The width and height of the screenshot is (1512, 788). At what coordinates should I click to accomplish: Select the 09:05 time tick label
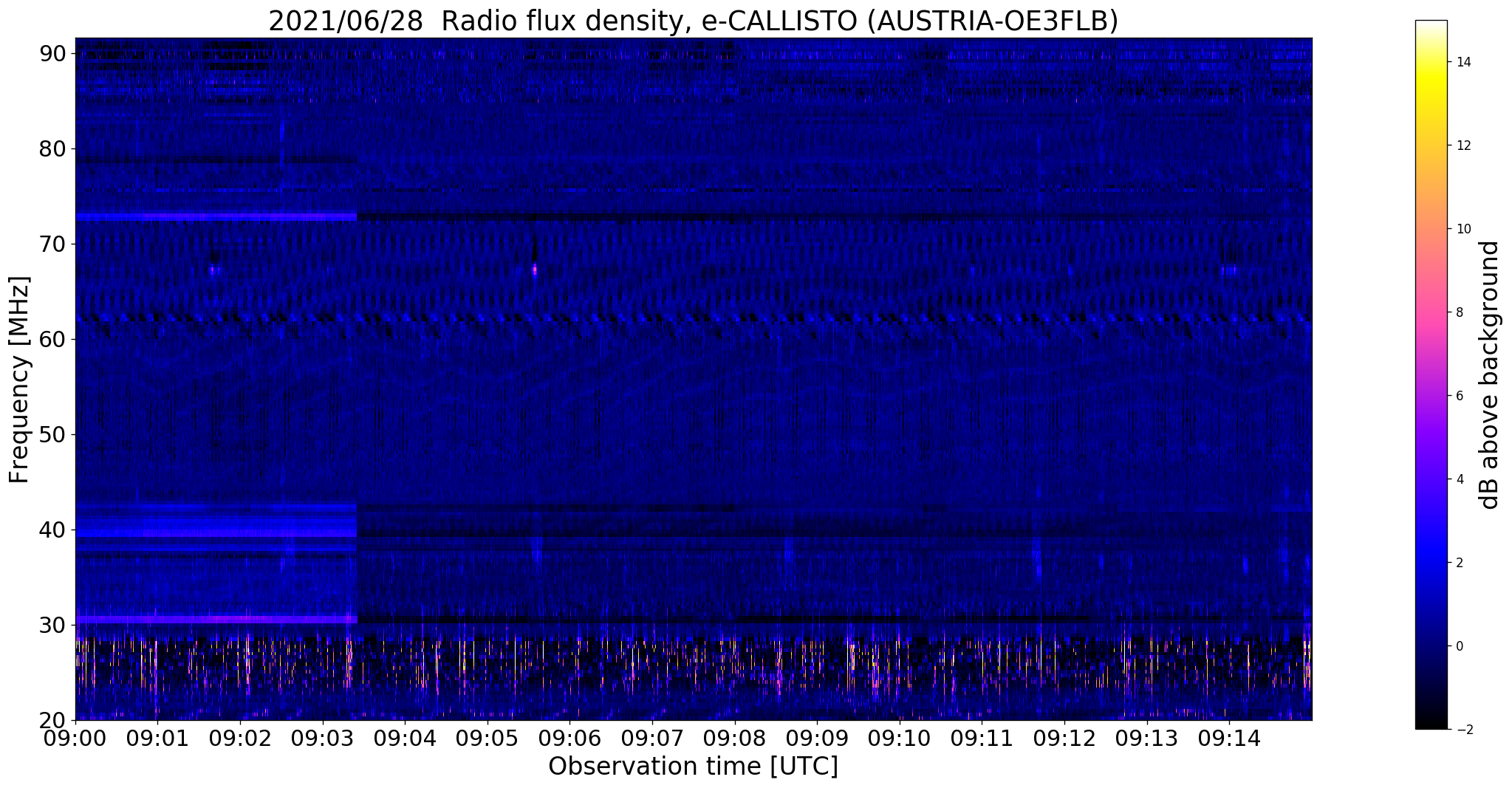click(487, 738)
